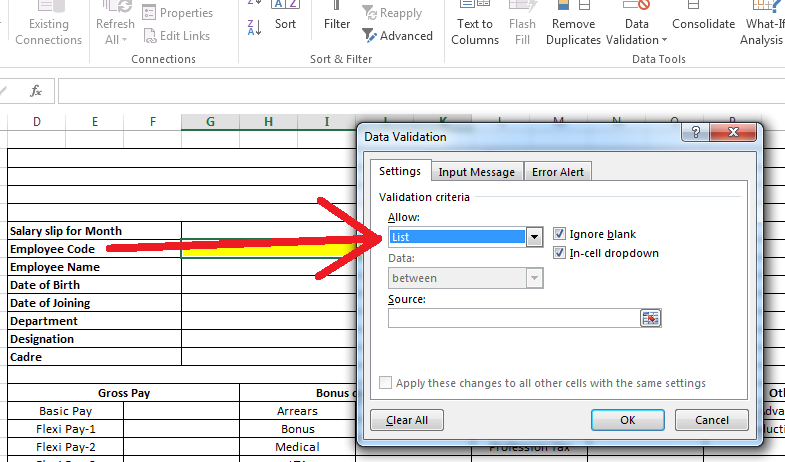Close the Data Validation dialog
Viewport: 785px width, 462px height.
(x=733, y=132)
